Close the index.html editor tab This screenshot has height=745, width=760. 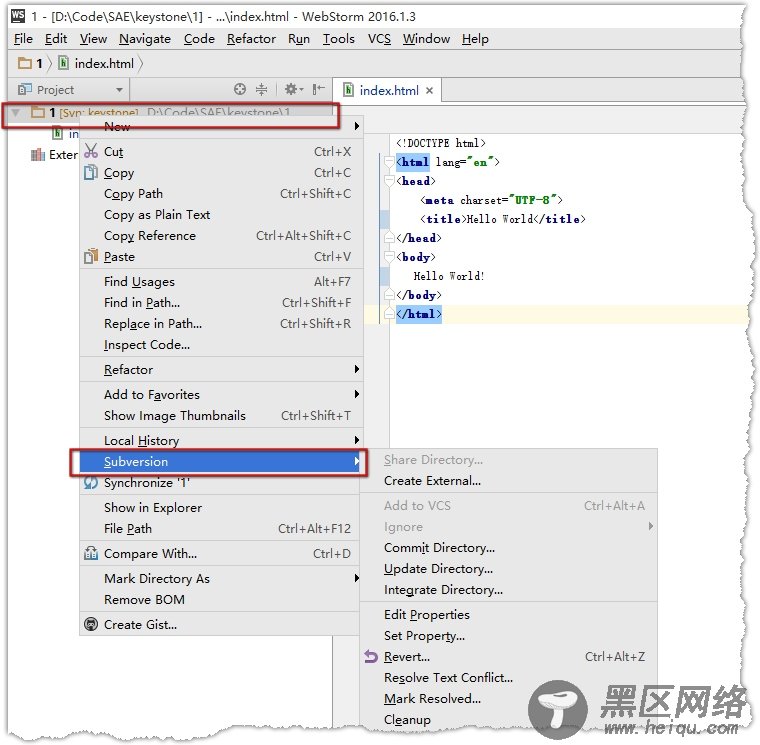[429, 91]
